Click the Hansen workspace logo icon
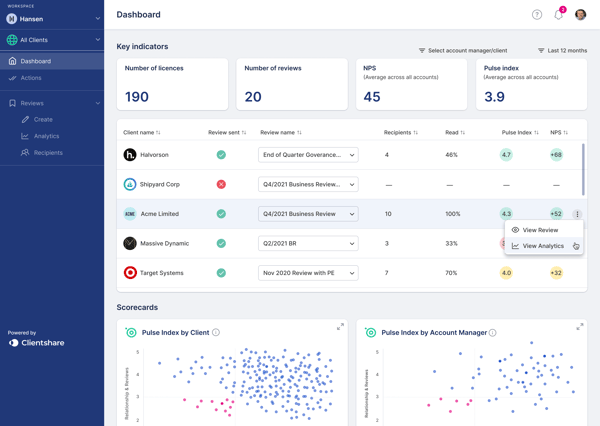This screenshot has height=426, width=600. click(12, 19)
